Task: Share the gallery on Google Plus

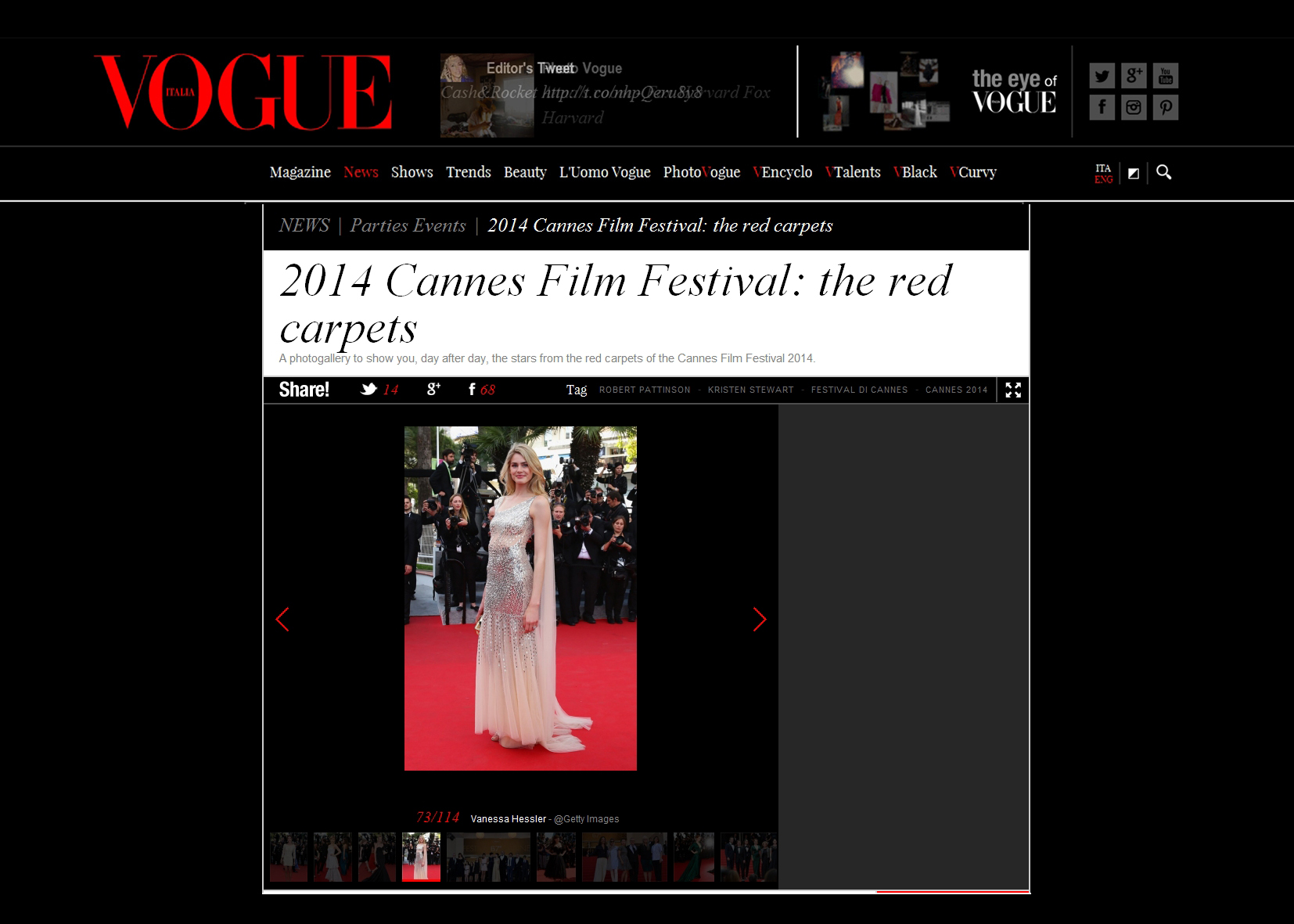Action: pos(433,390)
